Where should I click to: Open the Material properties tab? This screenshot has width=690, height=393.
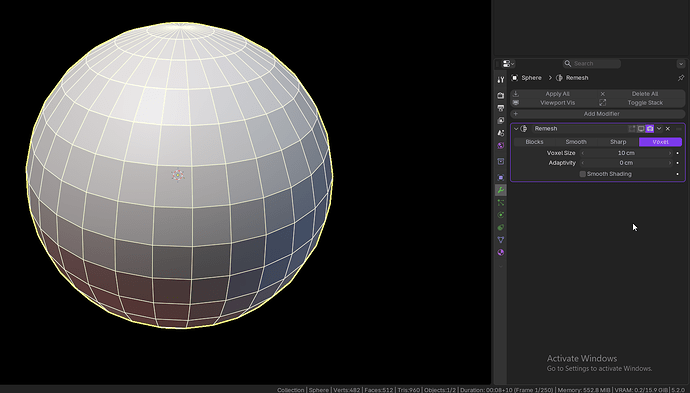click(501, 253)
